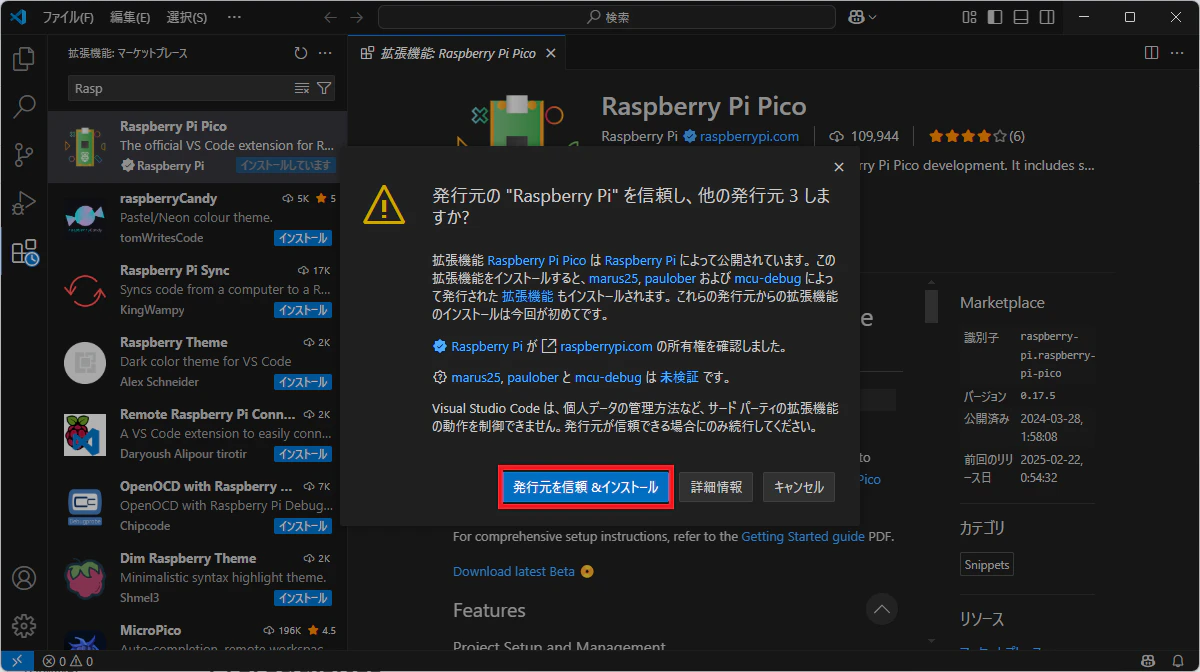Refresh the extensions marketplace list
1200x672 pixels.
click(301, 53)
